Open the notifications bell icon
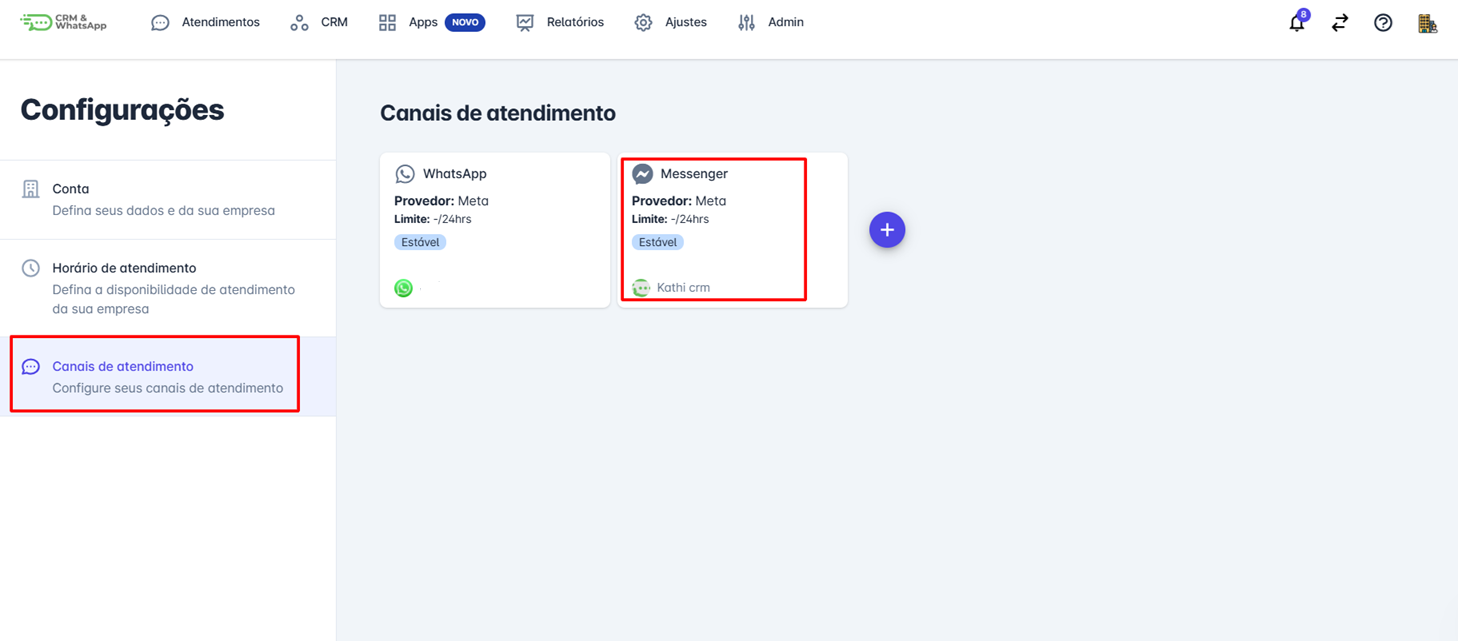Viewport: 1458px width, 641px height. tap(1296, 22)
